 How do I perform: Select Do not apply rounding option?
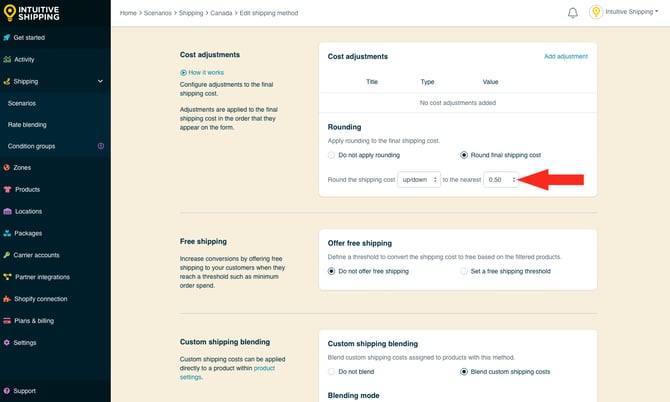332,155
